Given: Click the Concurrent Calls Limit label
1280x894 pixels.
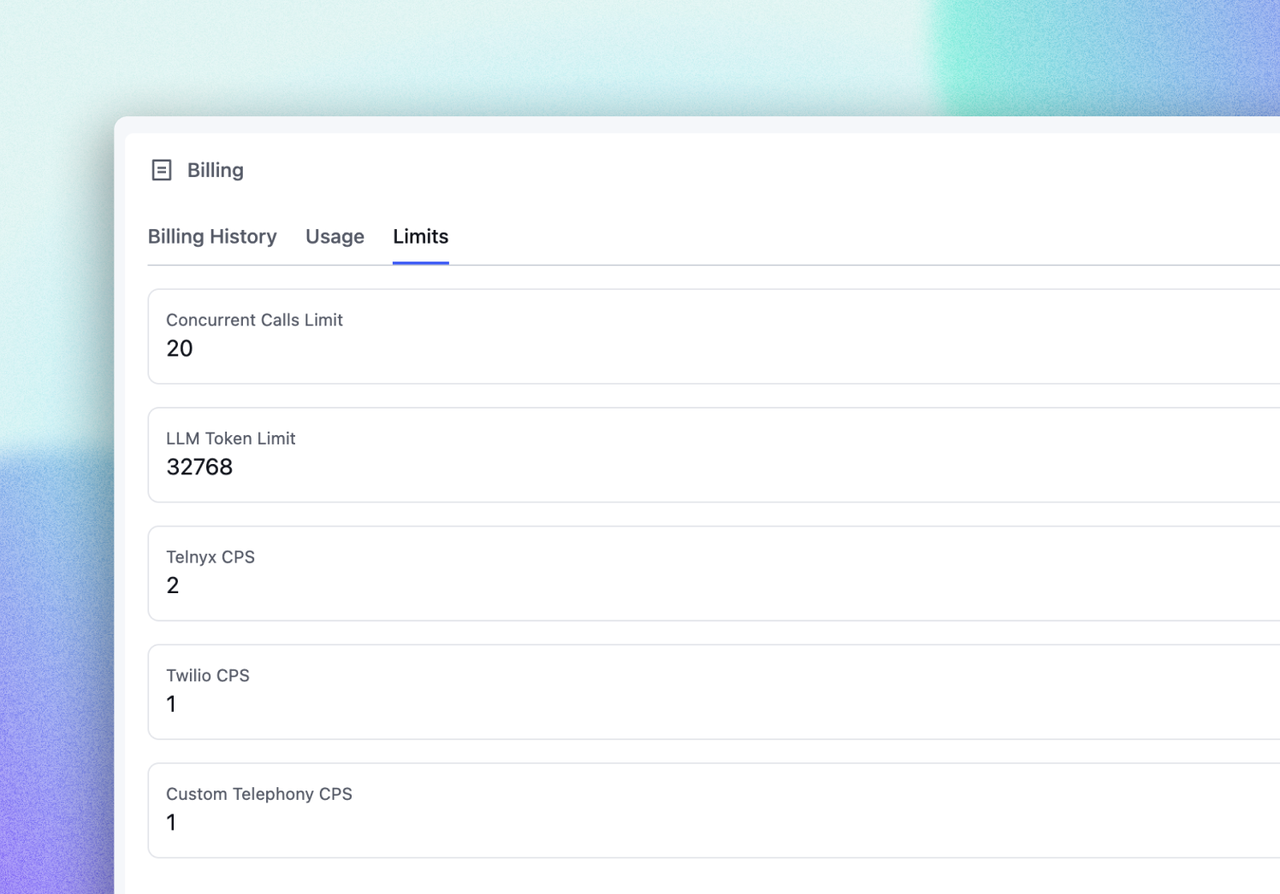Looking at the screenshot, I should pyautogui.click(x=254, y=320).
